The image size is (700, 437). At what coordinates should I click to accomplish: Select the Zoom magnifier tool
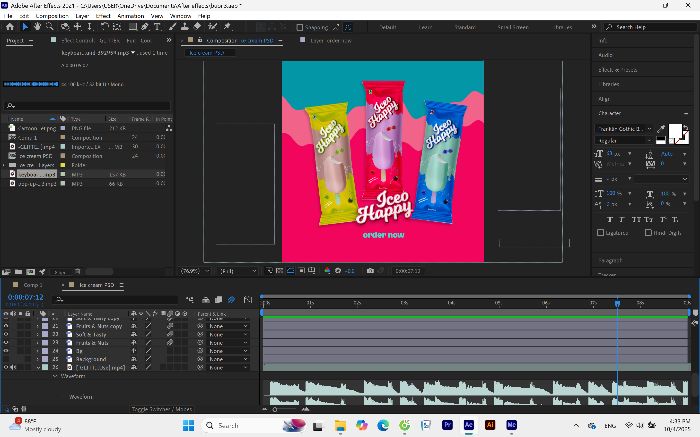pyautogui.click(x=50, y=27)
